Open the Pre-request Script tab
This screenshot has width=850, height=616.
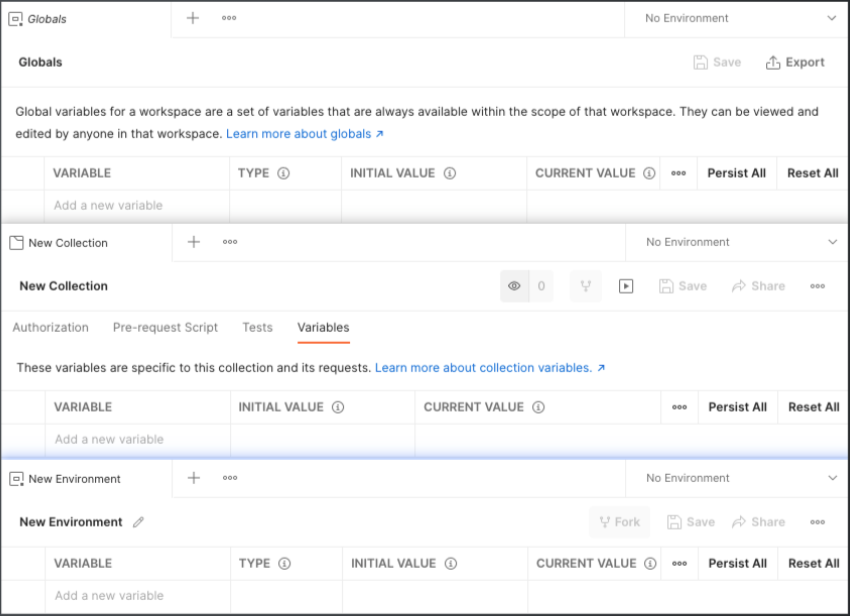[165, 327]
